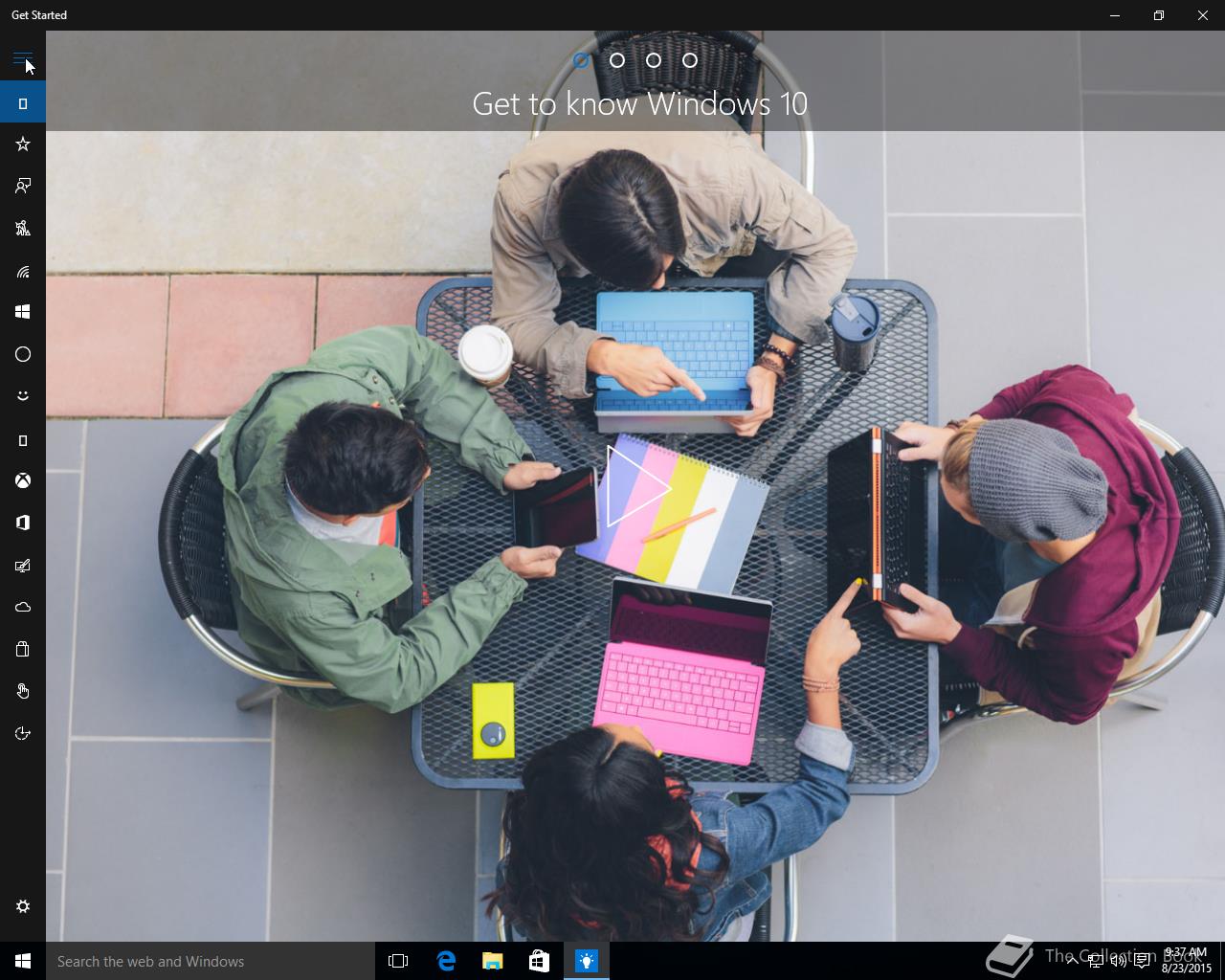1225x980 pixels.
Task: Open the shopping bag apps icon
Action: (x=23, y=649)
